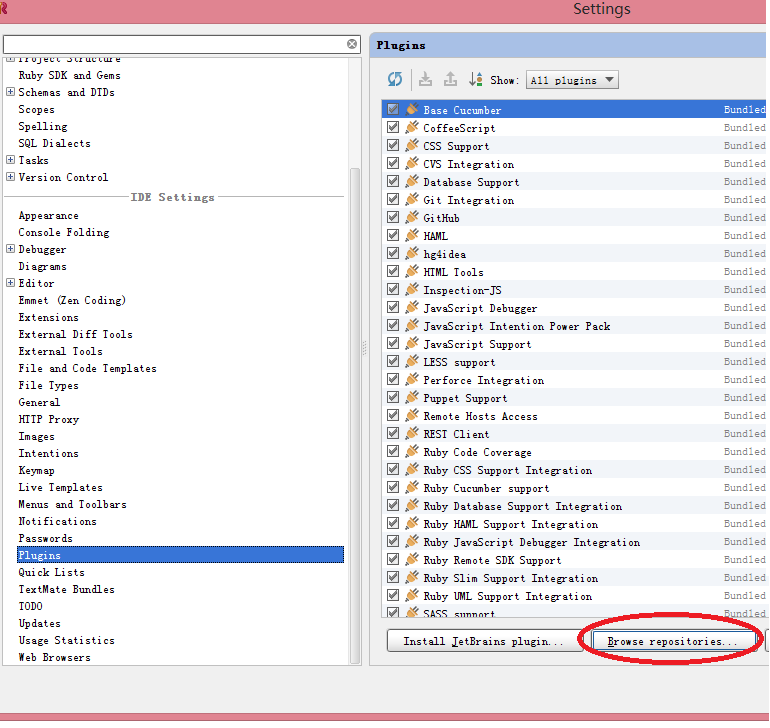770x728 pixels.
Task: Click the plug icon beside Base Cucumber
Action: click(412, 109)
